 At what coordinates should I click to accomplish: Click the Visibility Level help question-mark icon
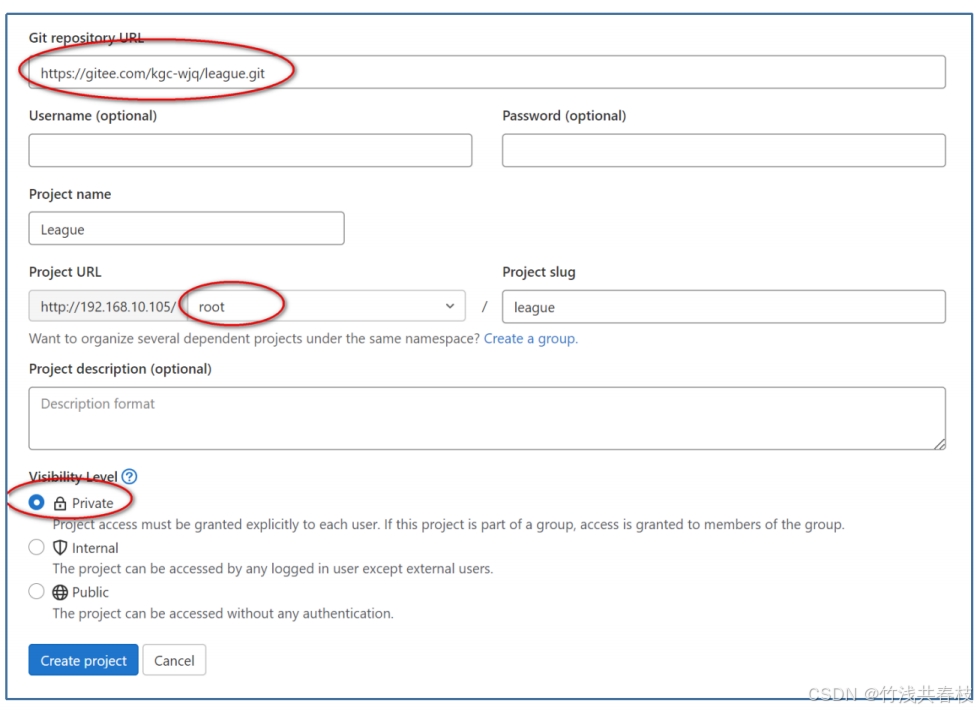[129, 477]
